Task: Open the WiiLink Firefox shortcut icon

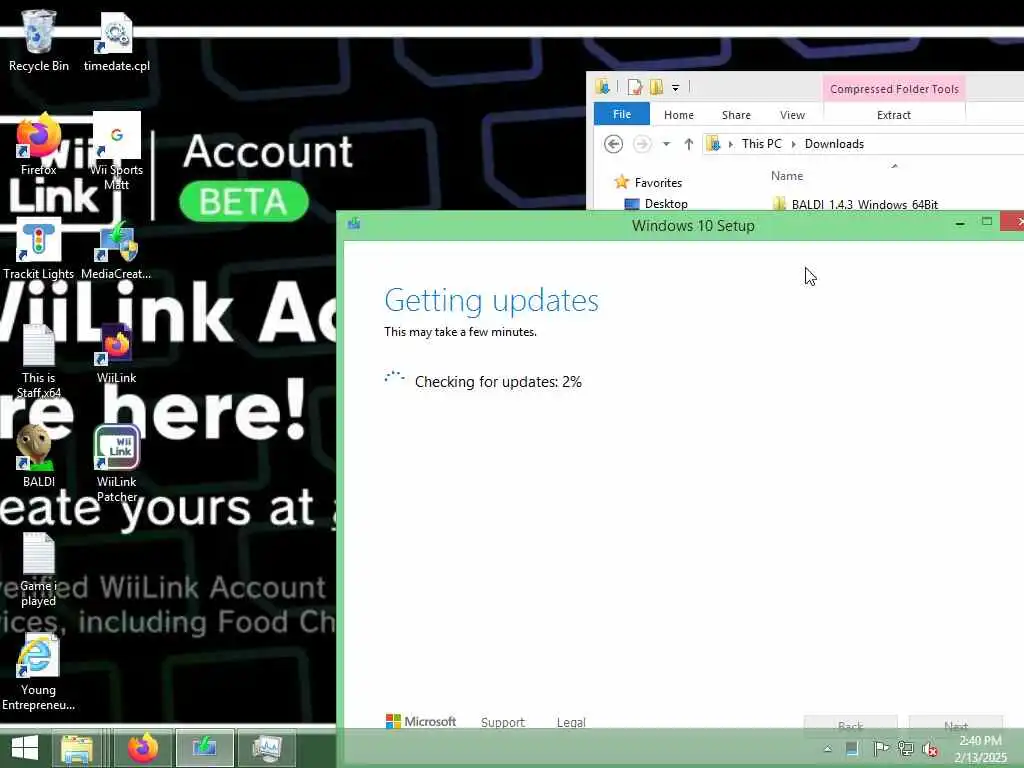Action: [x=117, y=353]
